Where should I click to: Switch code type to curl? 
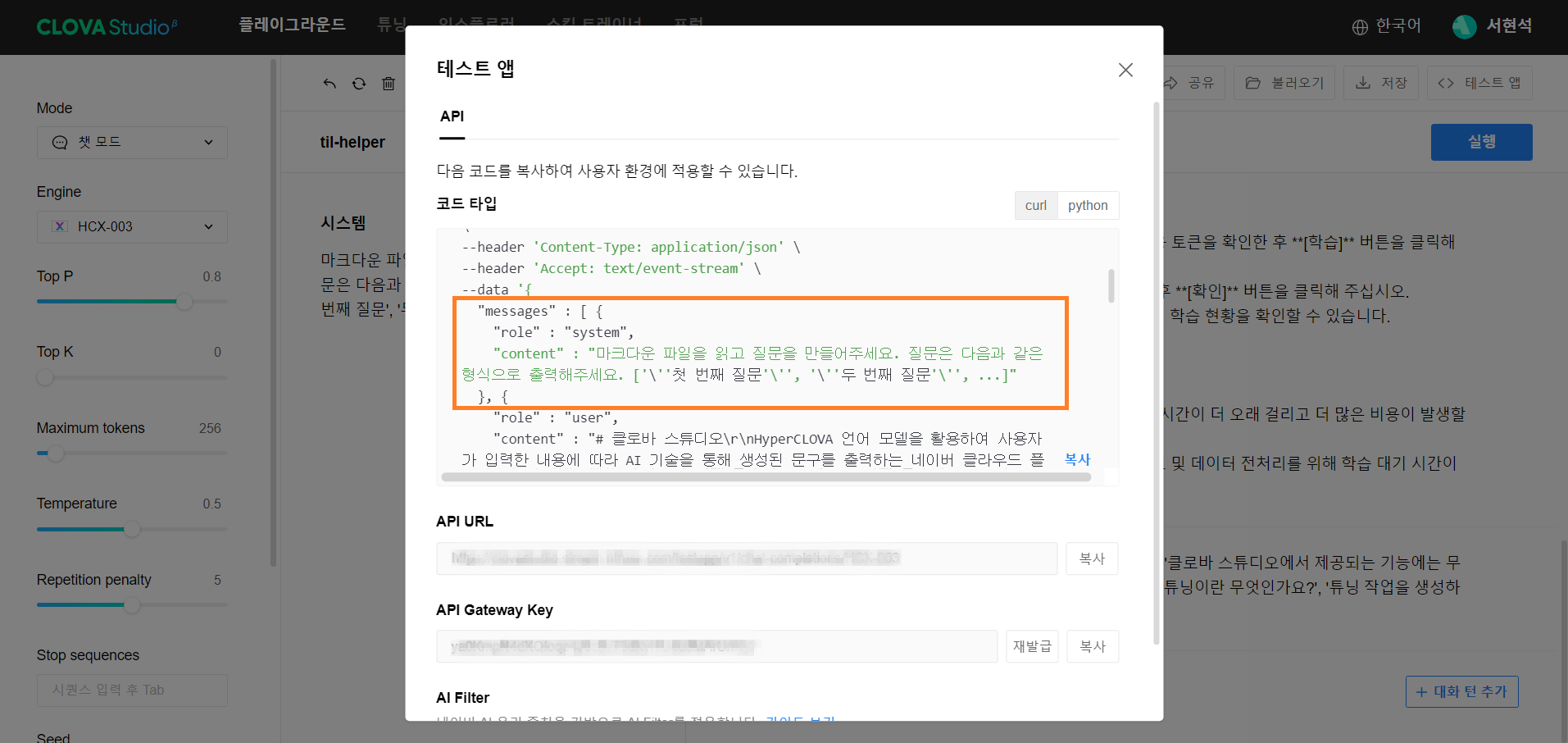point(1036,205)
